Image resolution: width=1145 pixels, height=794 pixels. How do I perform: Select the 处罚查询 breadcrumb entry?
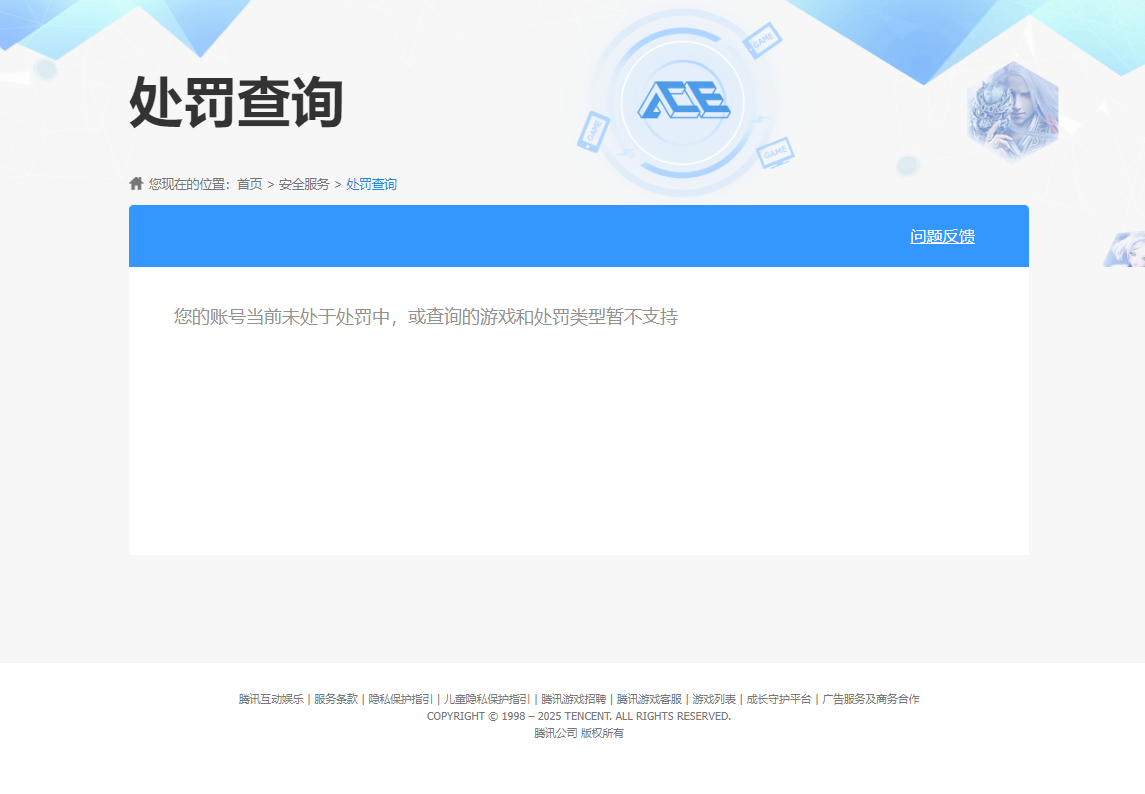click(x=370, y=183)
